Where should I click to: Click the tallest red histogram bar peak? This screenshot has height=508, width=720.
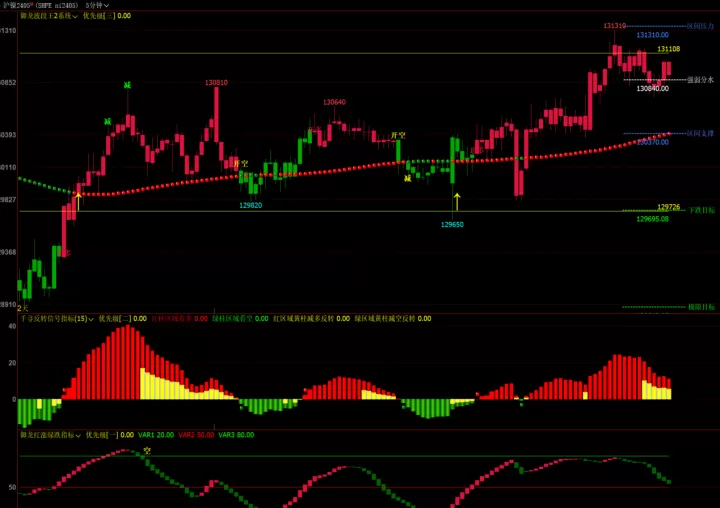click(128, 327)
